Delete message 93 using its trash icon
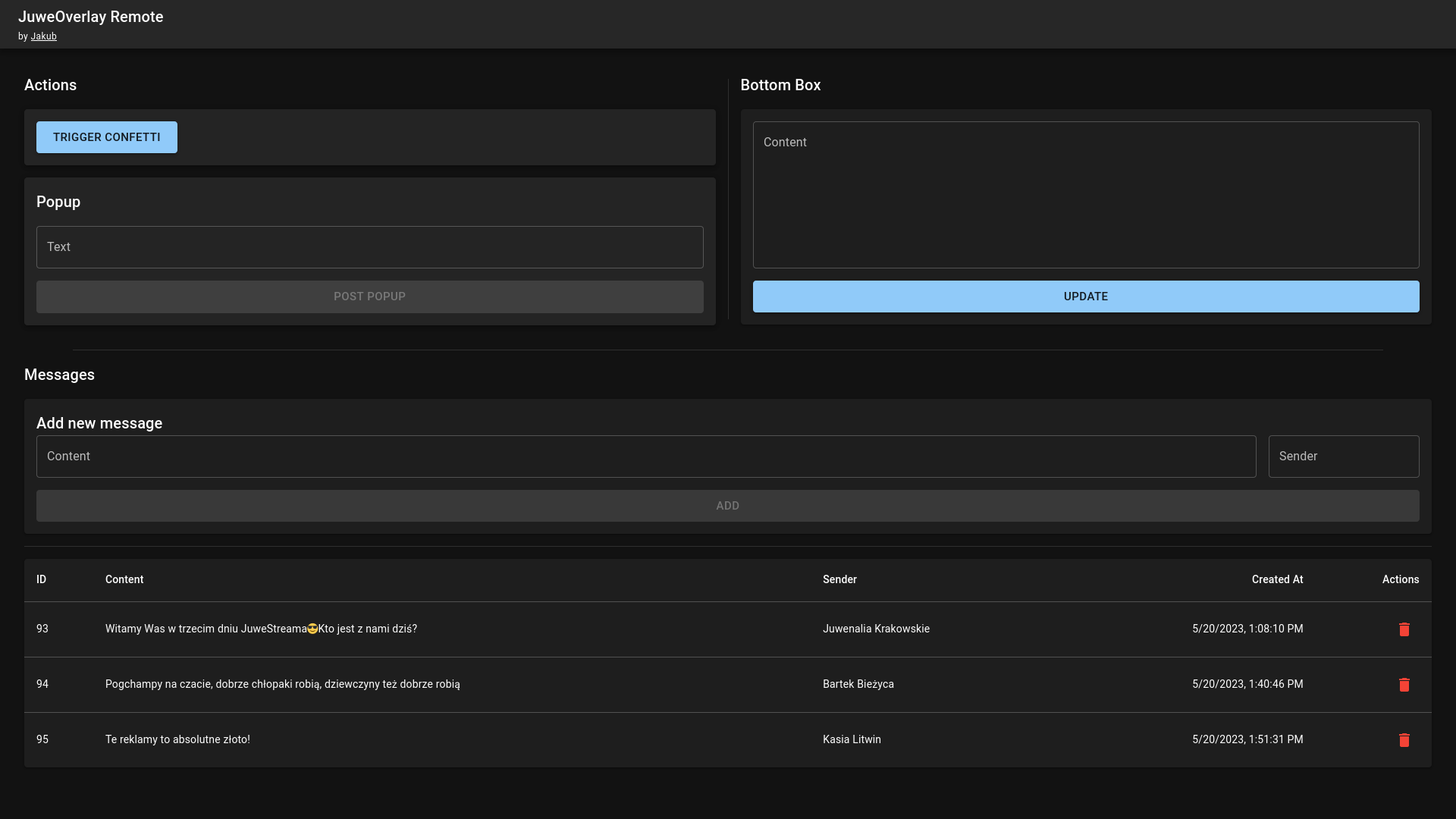 (x=1404, y=629)
